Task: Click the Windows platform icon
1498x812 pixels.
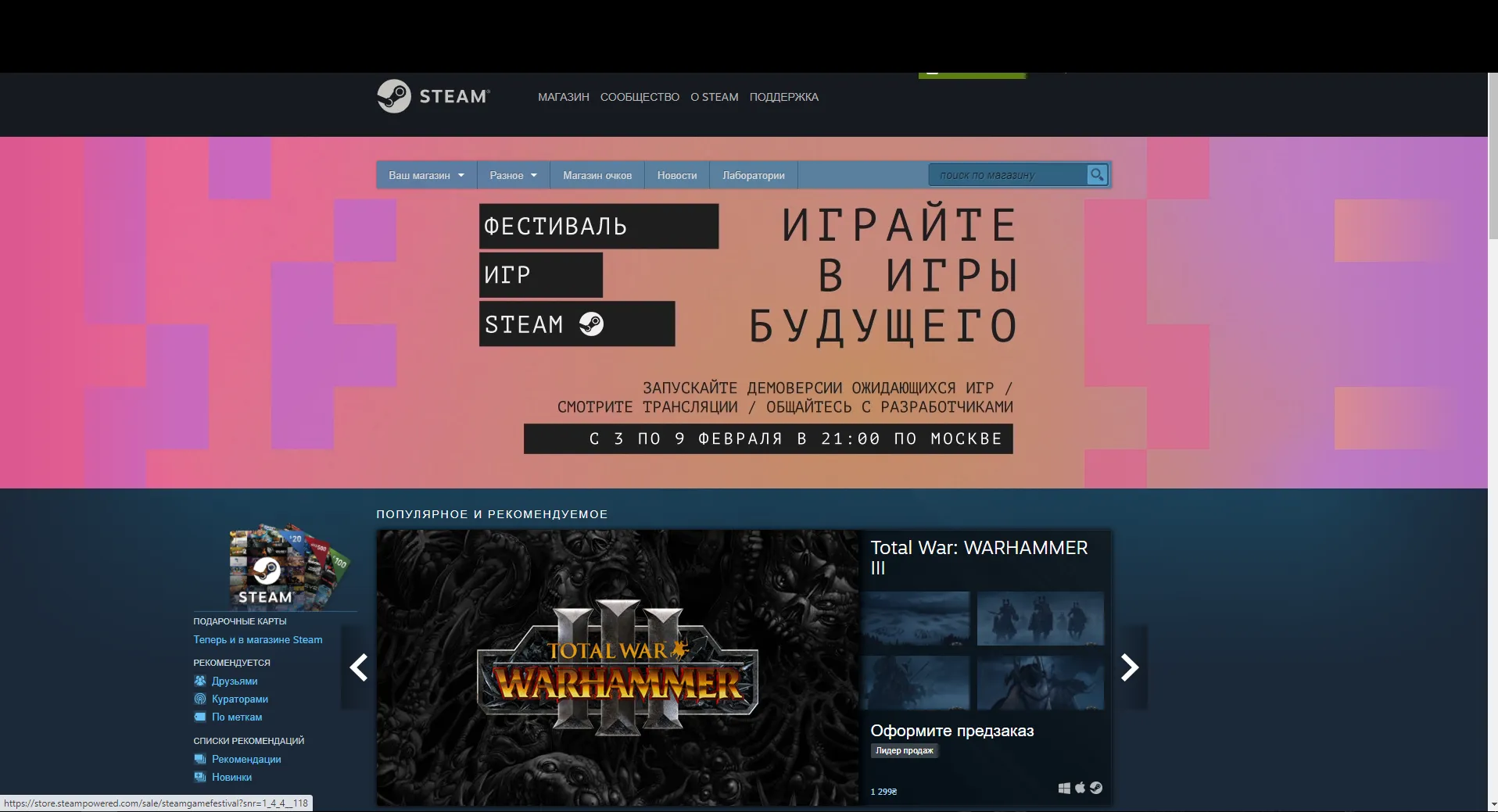Action: 1064,788
